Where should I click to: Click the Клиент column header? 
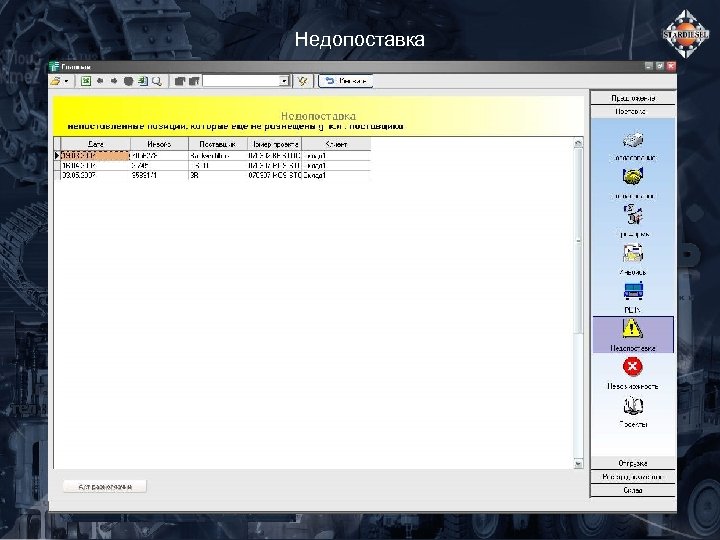[336, 144]
